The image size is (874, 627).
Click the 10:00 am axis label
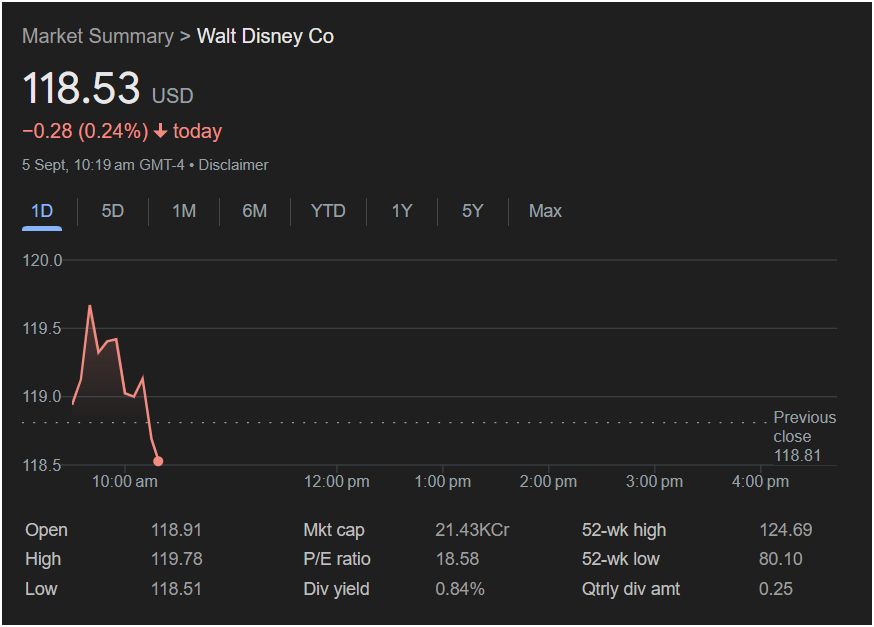point(125,482)
